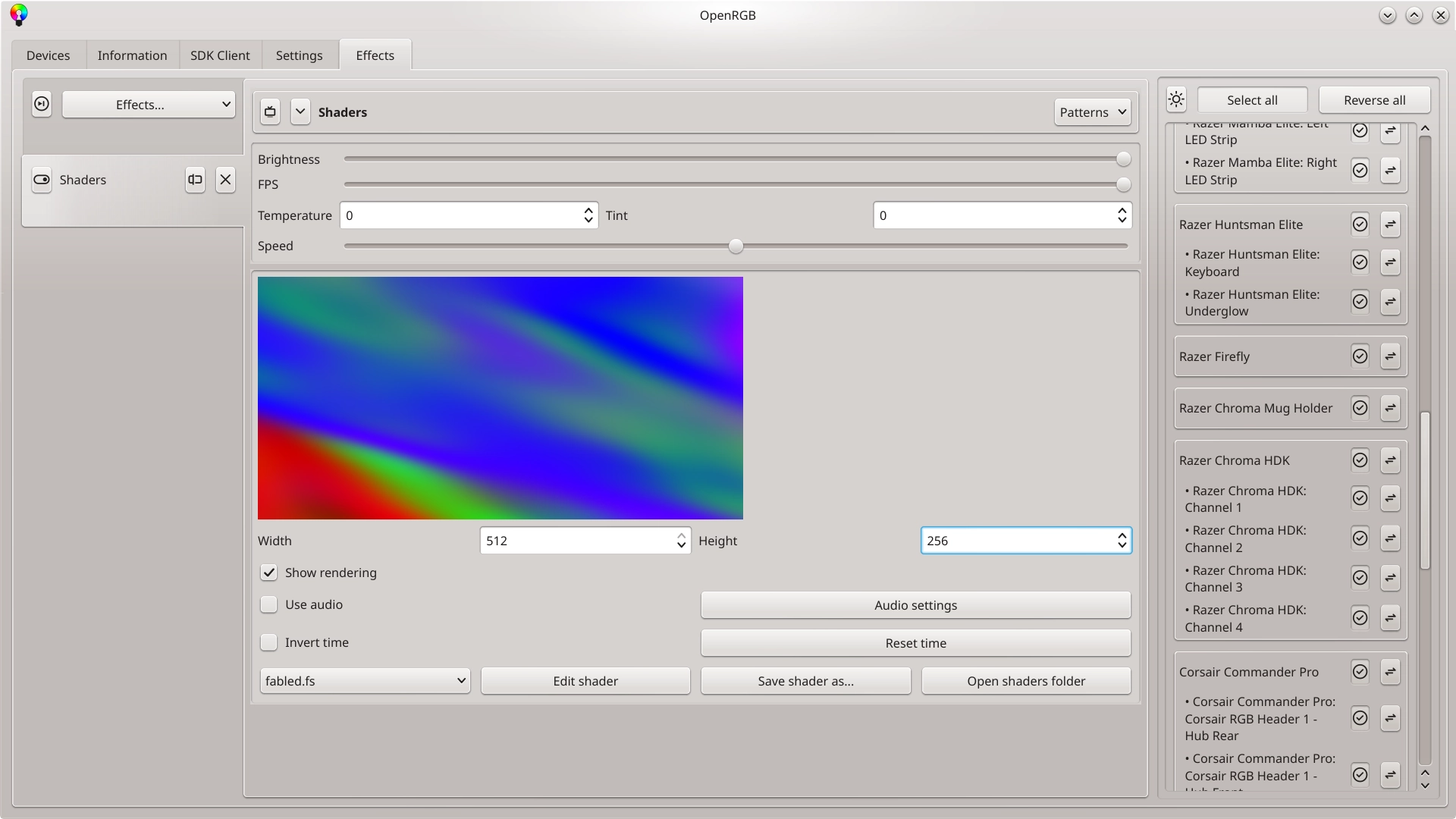This screenshot has height=819, width=1456.
Task: Click Open shaders folder button
Action: (x=1026, y=681)
